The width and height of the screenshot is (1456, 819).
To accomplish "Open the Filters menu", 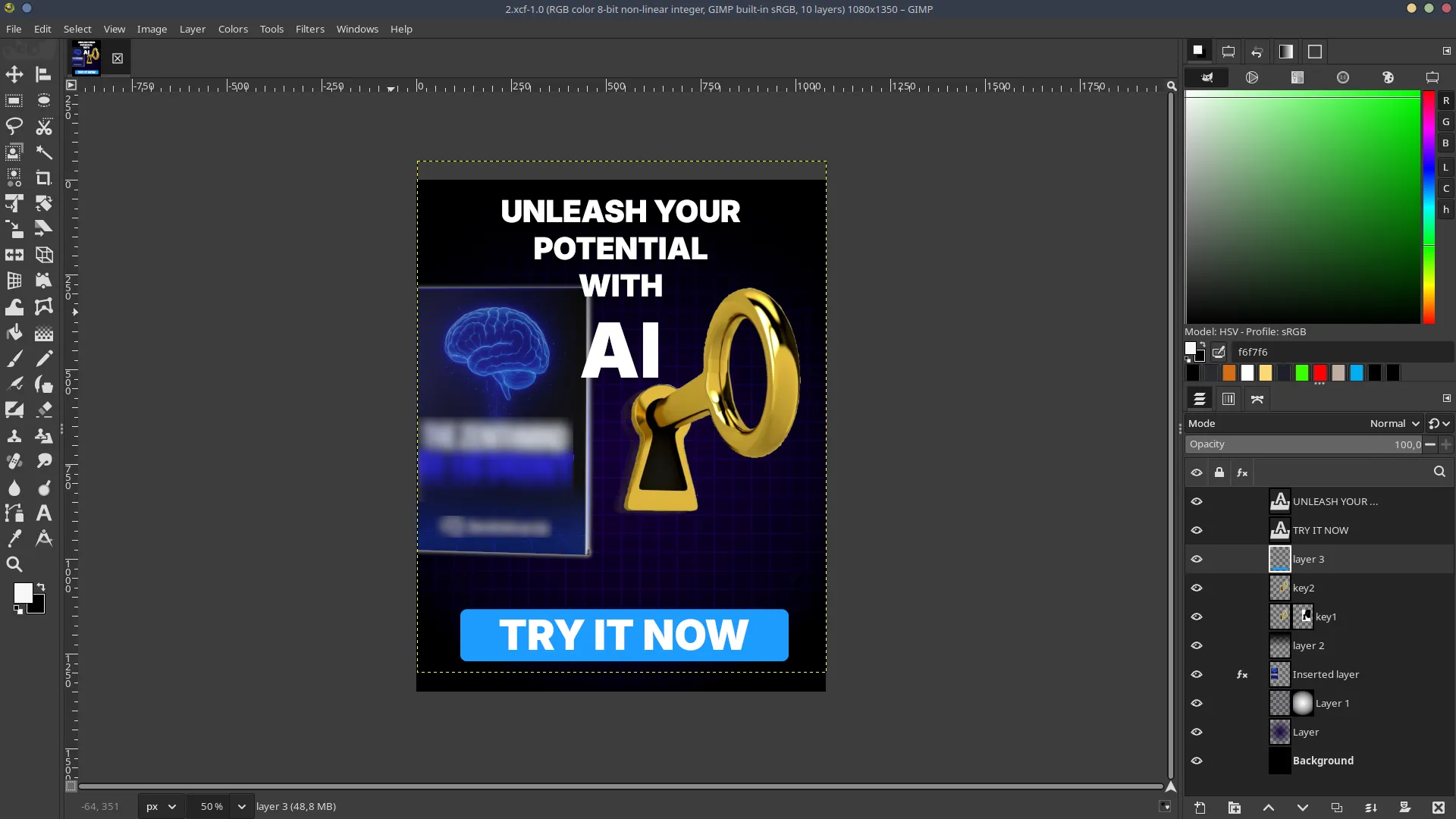I will [309, 29].
